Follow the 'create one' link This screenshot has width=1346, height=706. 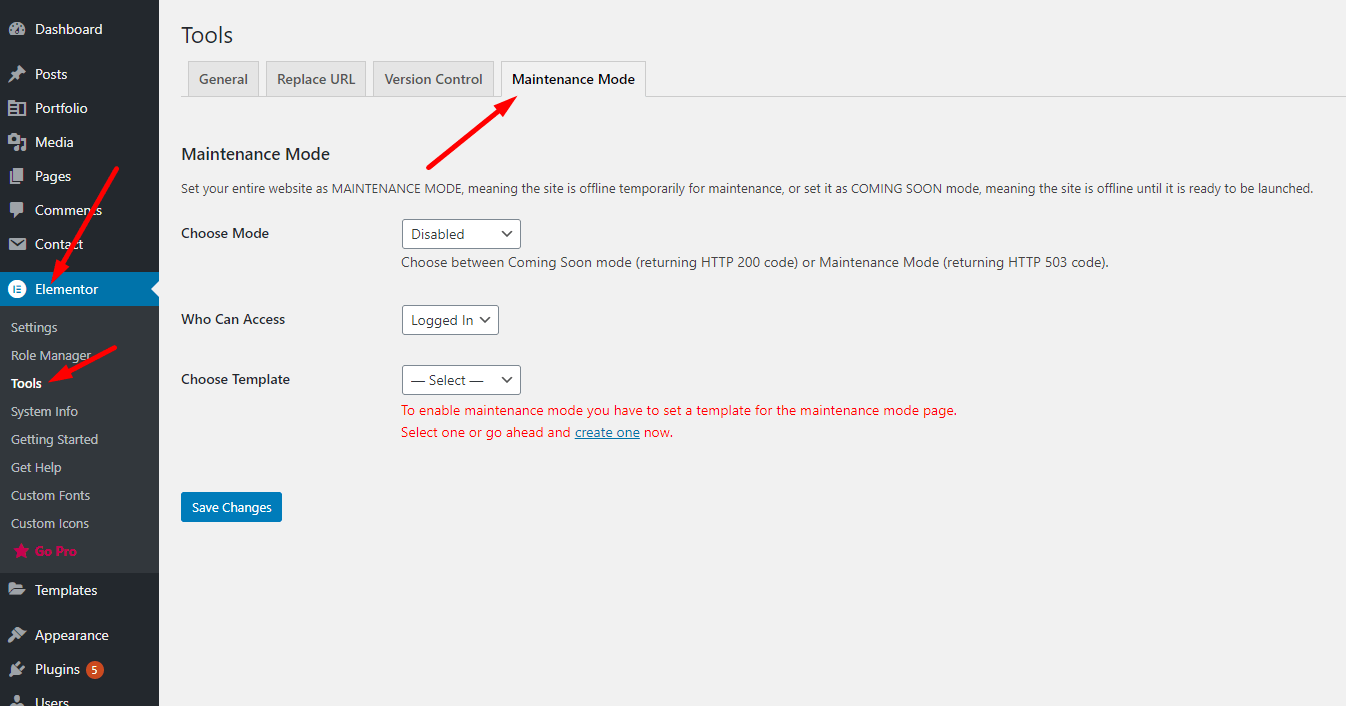coord(607,433)
